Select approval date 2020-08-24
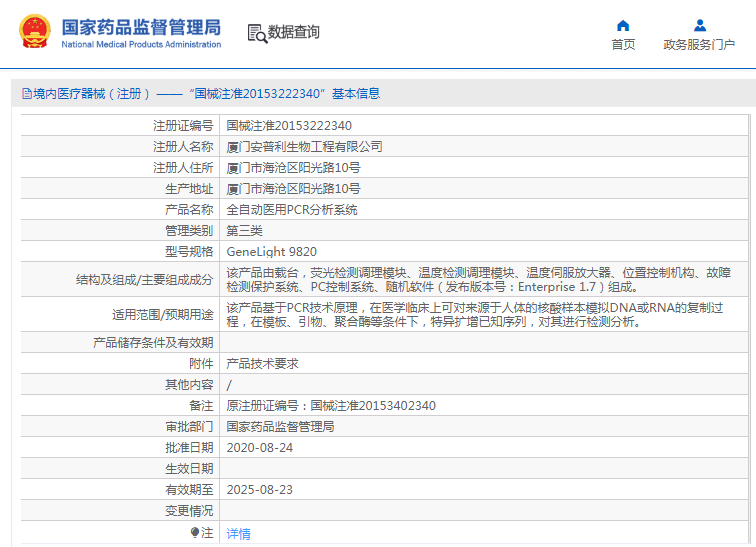 (260, 448)
